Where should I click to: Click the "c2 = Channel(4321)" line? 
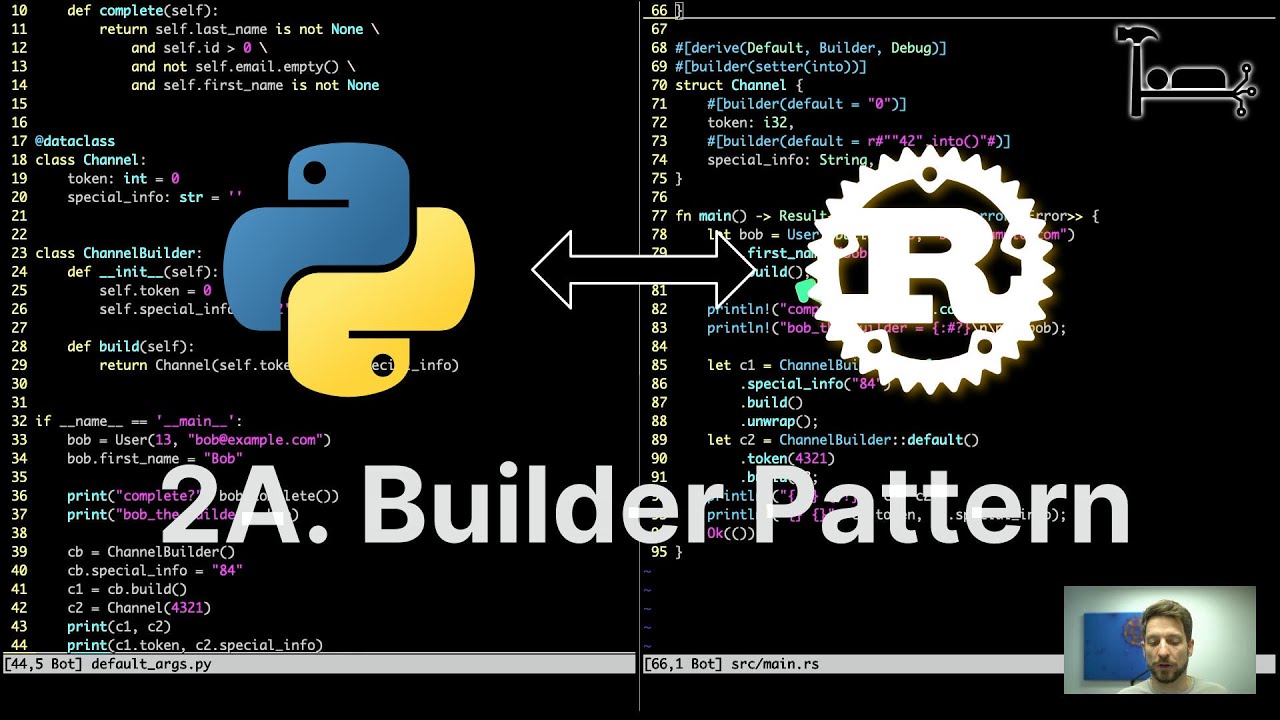coord(139,608)
